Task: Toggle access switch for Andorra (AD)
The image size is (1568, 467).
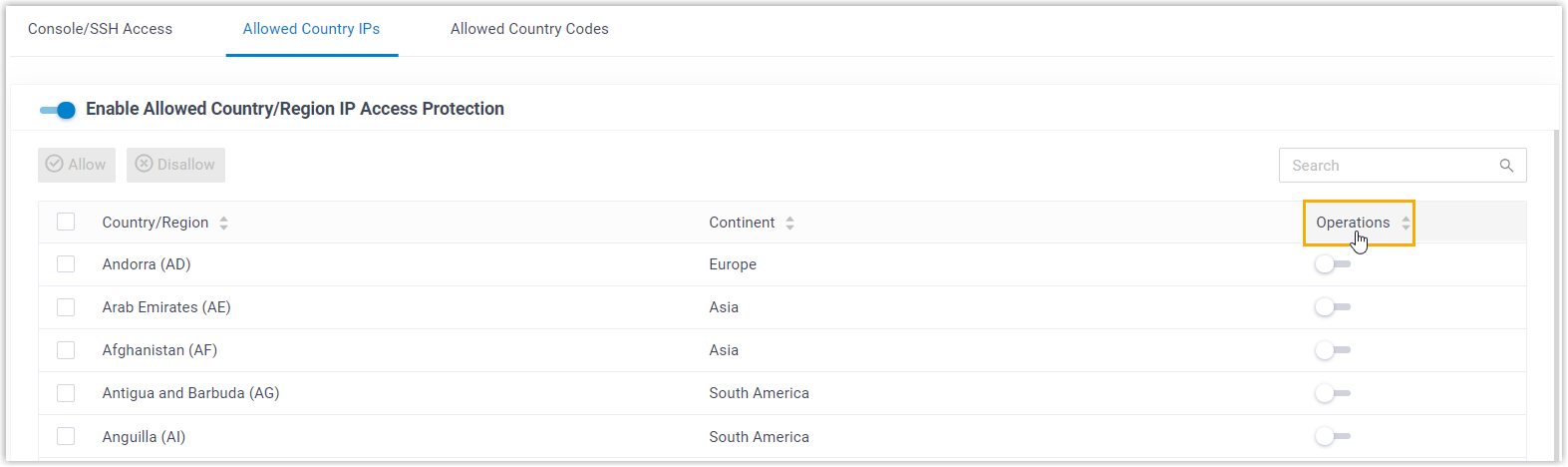Action: [1332, 264]
